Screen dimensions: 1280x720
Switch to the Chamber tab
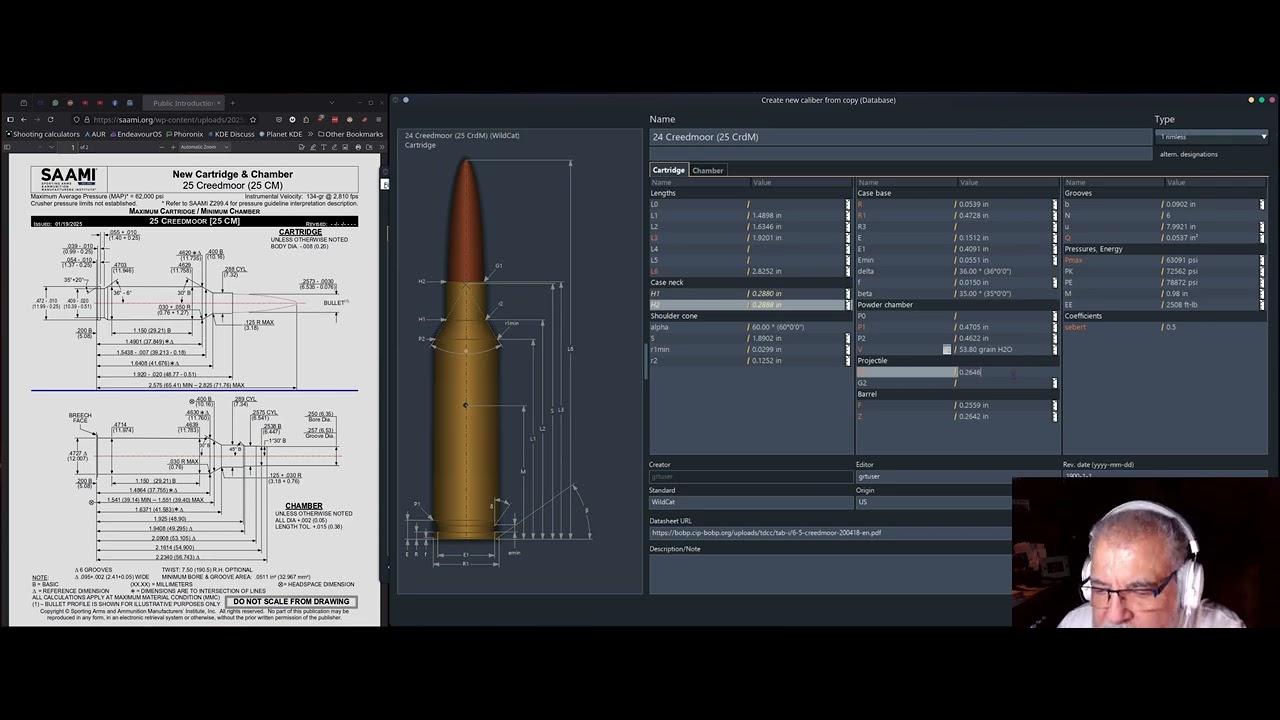[x=707, y=170]
